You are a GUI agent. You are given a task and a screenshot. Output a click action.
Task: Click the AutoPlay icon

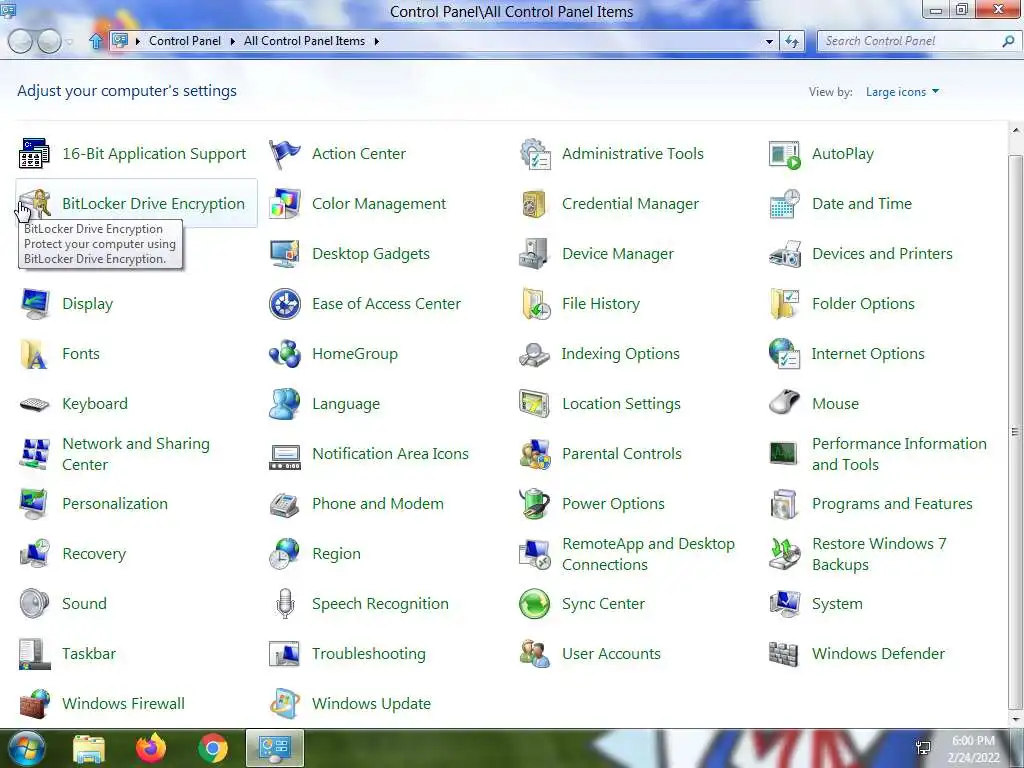784,153
